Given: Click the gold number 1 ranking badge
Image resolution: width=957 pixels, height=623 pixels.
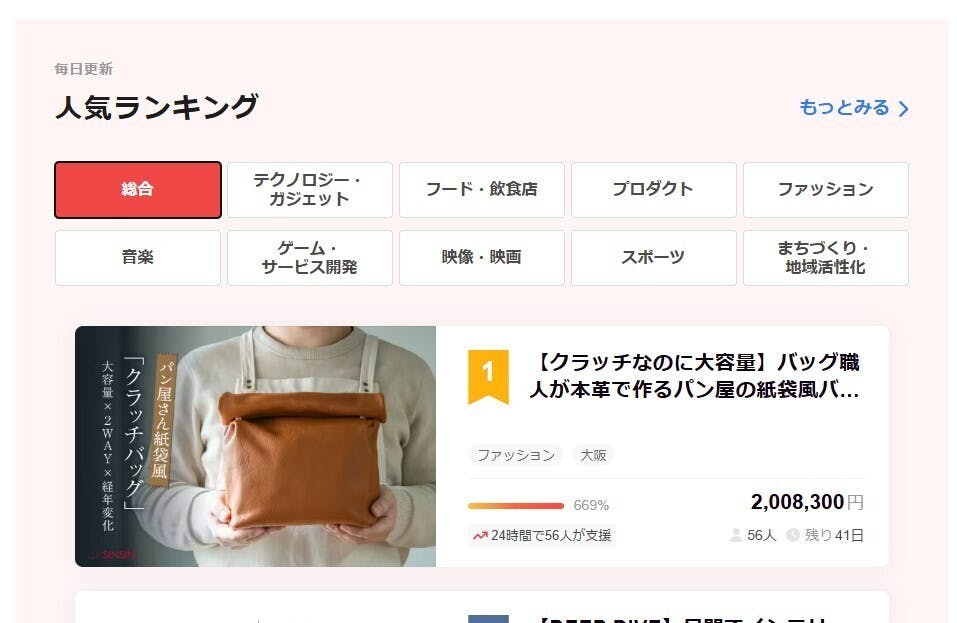Looking at the screenshot, I should [x=488, y=376].
